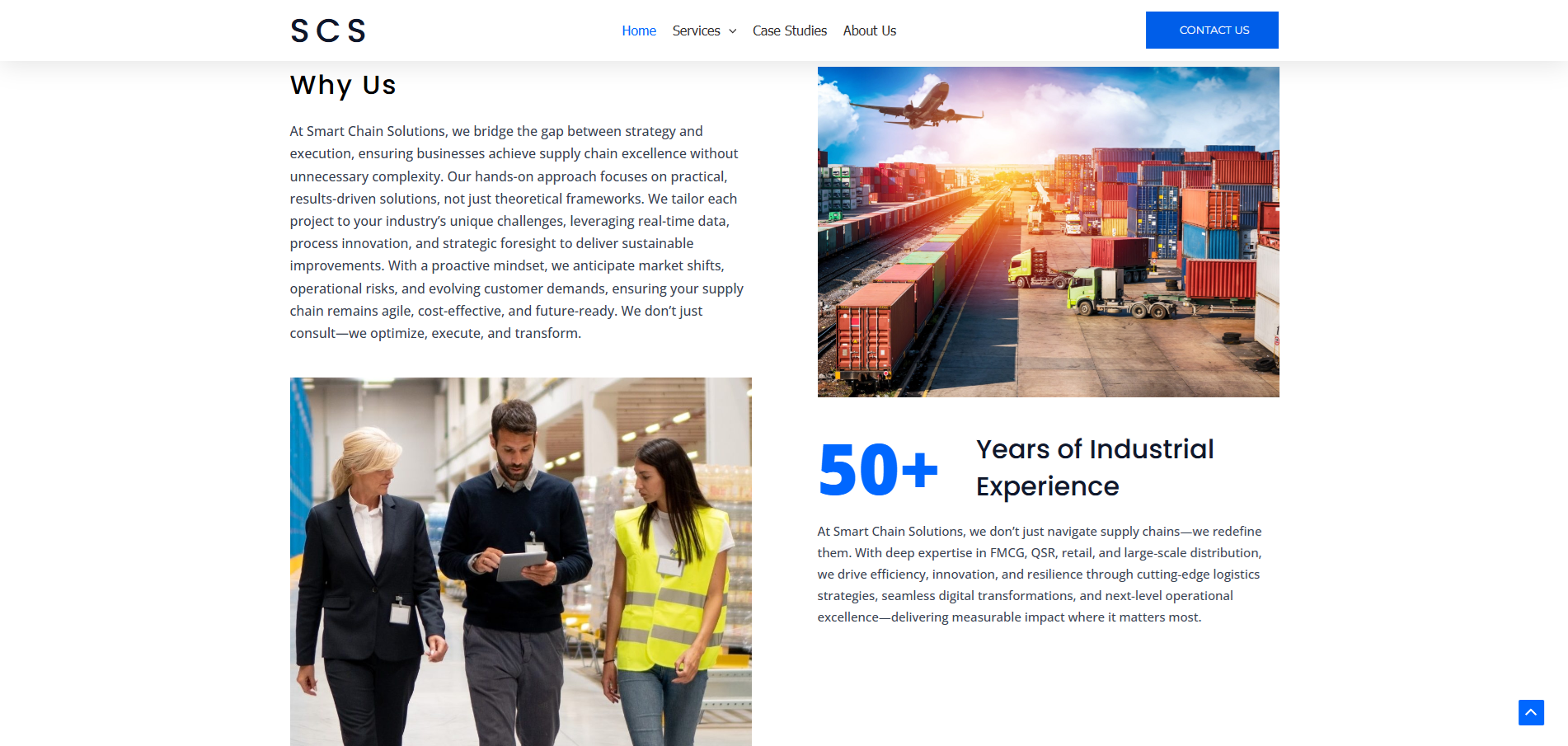Click the paragraph below the 50+ counter

point(1040,574)
